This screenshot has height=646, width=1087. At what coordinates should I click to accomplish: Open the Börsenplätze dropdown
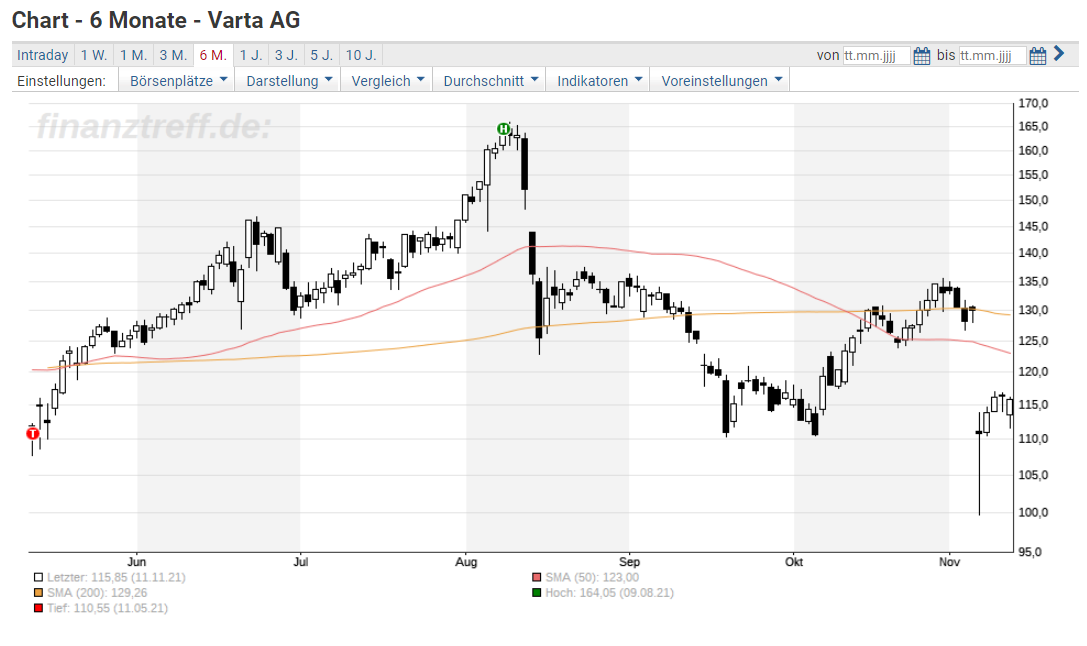pyautogui.click(x=177, y=80)
